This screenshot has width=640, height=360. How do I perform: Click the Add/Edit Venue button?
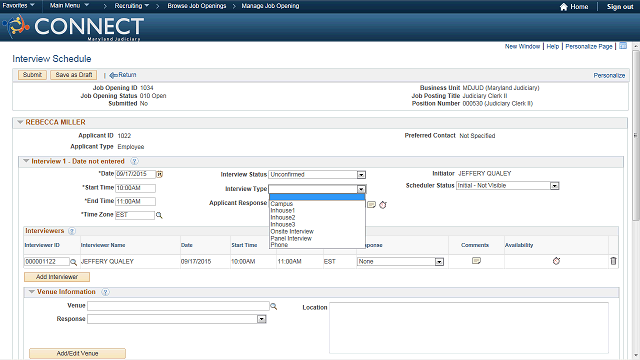77,353
